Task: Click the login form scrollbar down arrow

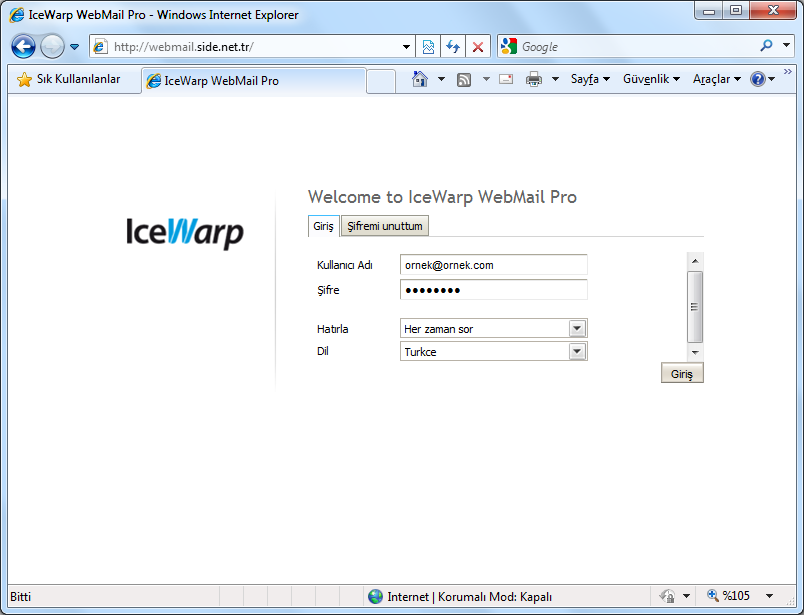Action: point(695,352)
